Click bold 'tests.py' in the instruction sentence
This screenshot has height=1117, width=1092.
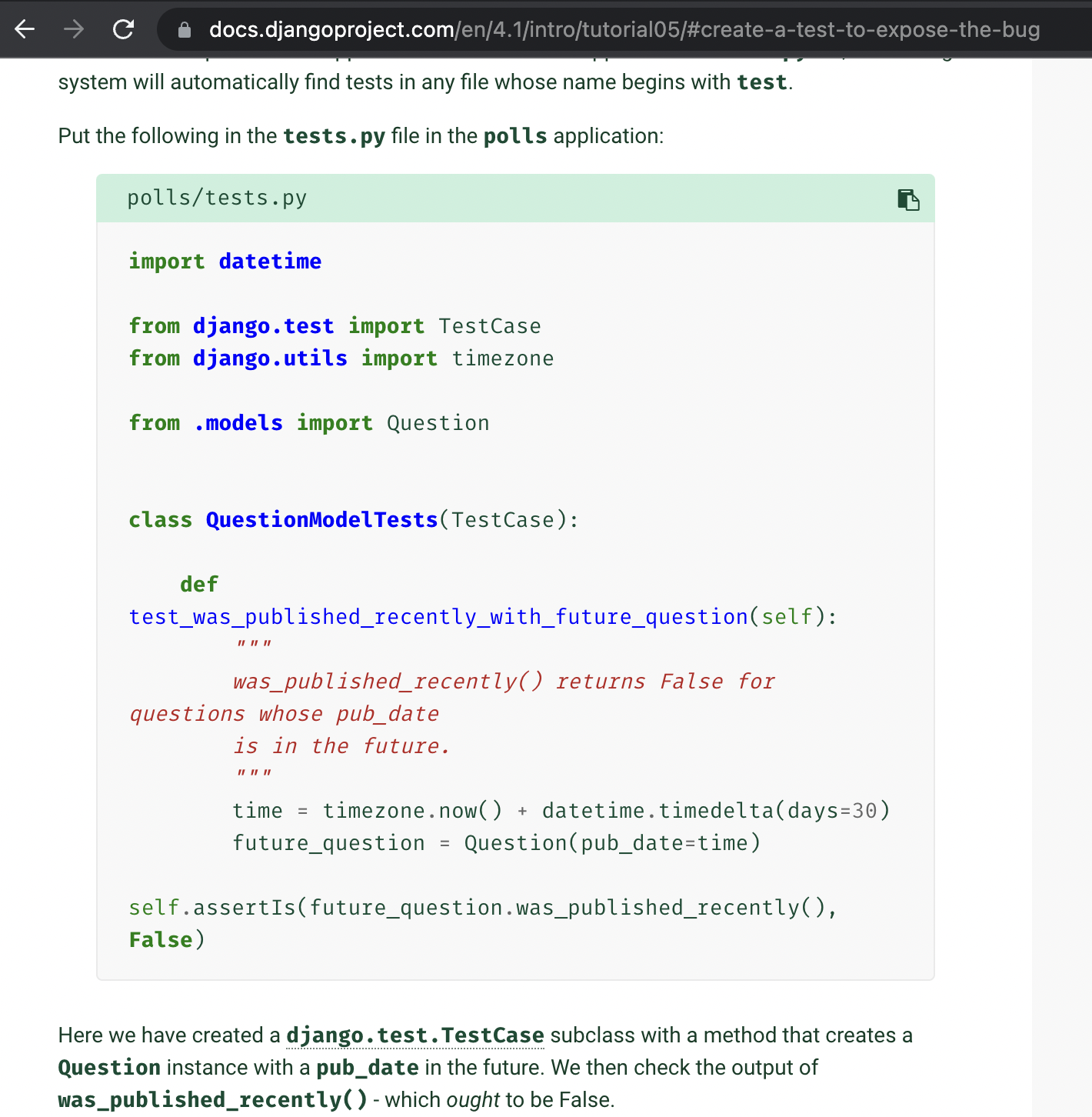click(334, 136)
